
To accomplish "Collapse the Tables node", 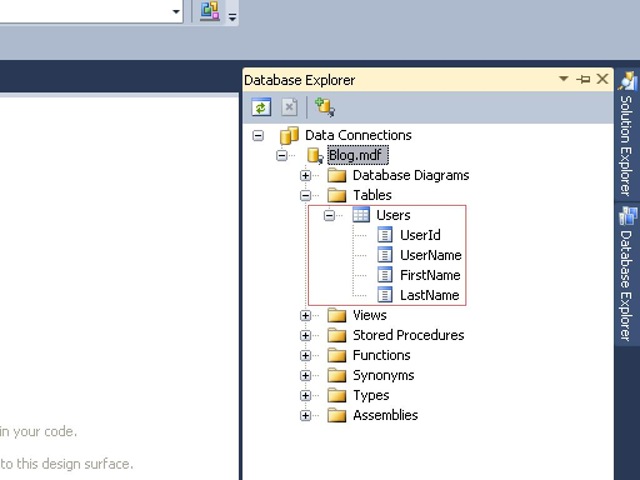I will pos(305,196).
